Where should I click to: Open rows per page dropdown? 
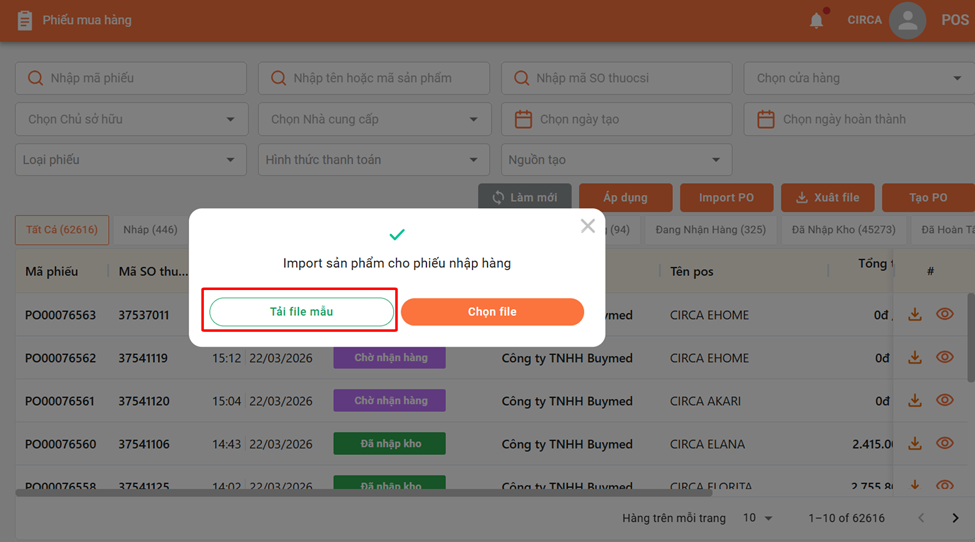click(x=758, y=518)
